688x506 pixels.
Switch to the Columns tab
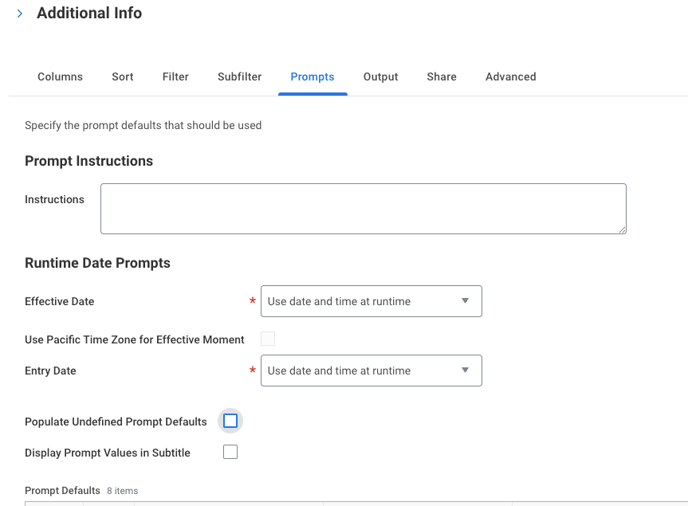(60, 77)
